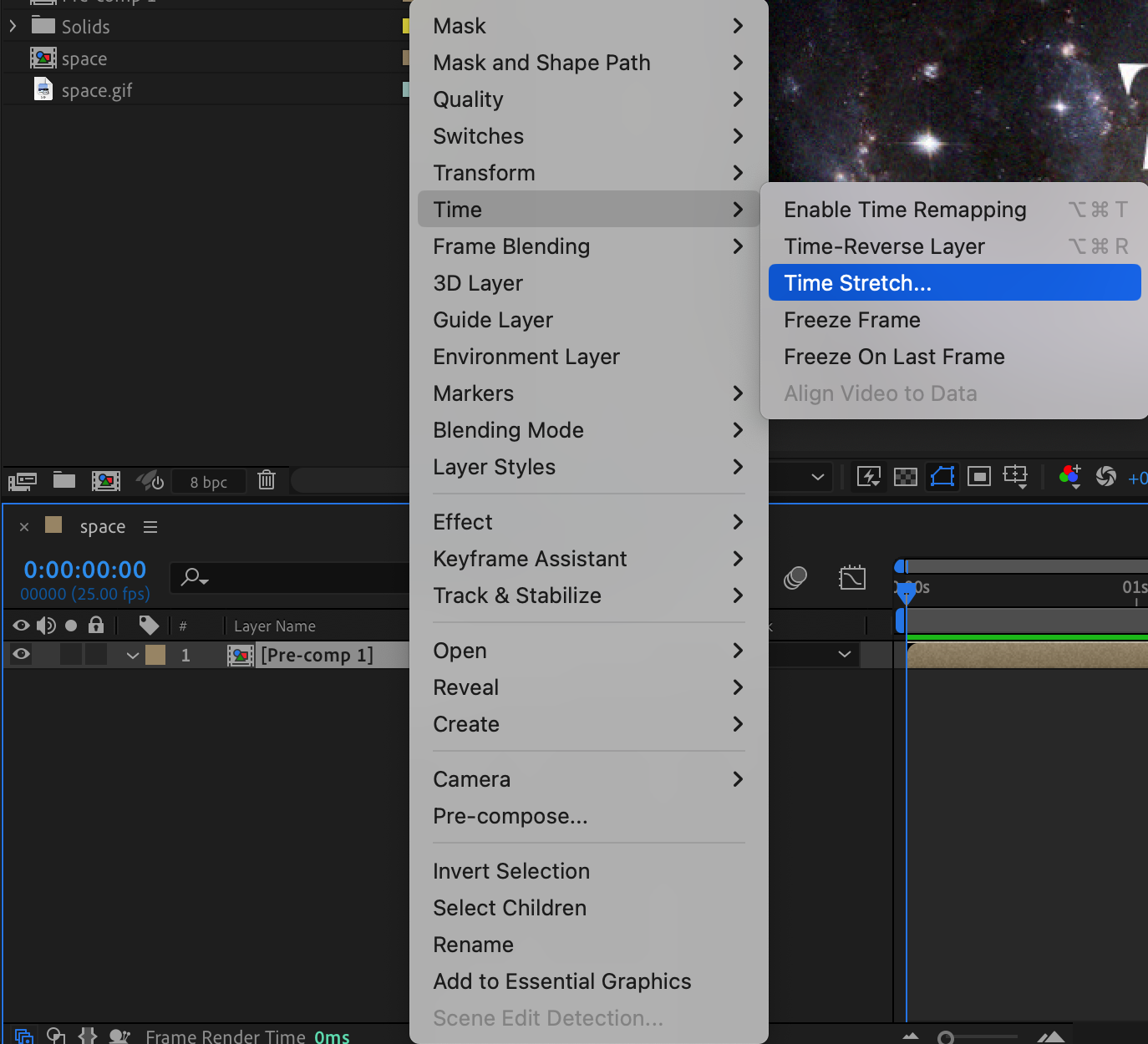The height and width of the screenshot is (1044, 1148).
Task: Toggle visibility eye for Pre-comp 1 layer
Action: 22,655
